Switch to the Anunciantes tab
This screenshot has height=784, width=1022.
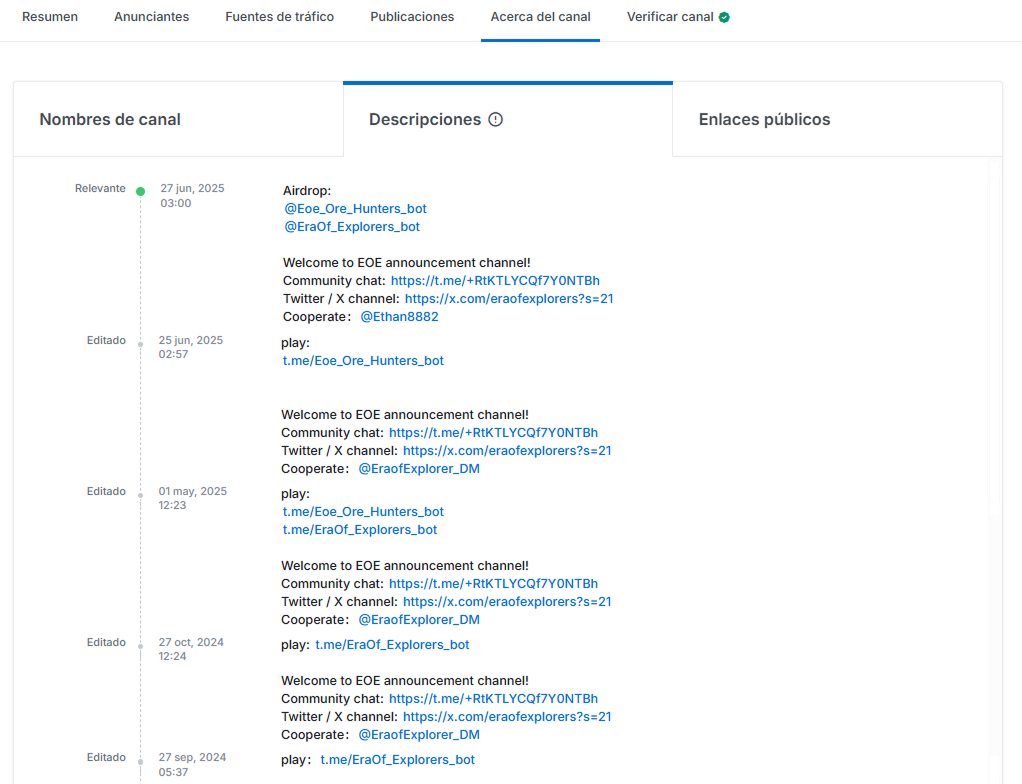click(x=151, y=17)
